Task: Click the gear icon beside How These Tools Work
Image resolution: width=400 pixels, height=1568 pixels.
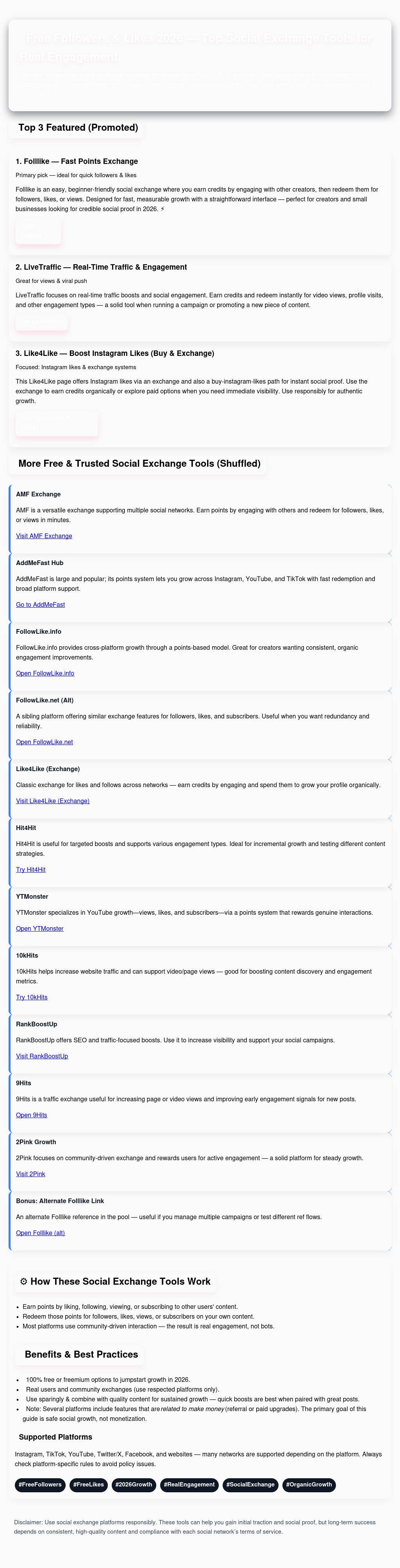Action: point(24,1281)
